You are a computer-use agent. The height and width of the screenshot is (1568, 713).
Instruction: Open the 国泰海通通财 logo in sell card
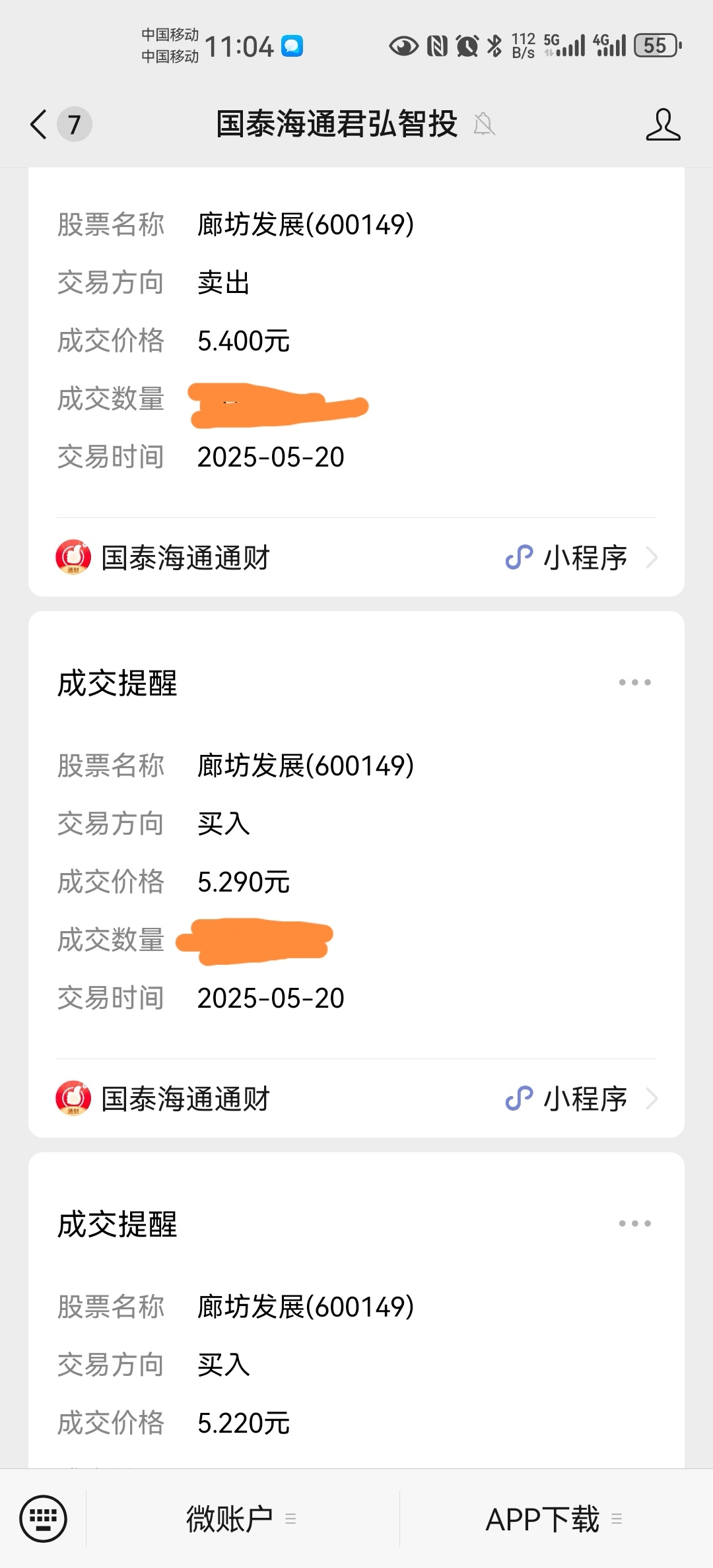(73, 558)
